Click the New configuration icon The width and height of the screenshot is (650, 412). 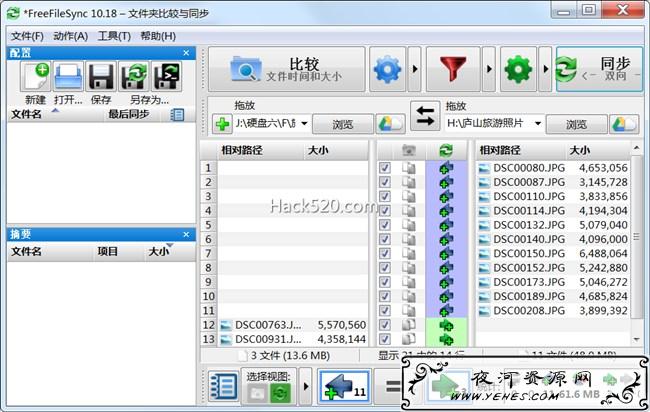(x=35, y=76)
